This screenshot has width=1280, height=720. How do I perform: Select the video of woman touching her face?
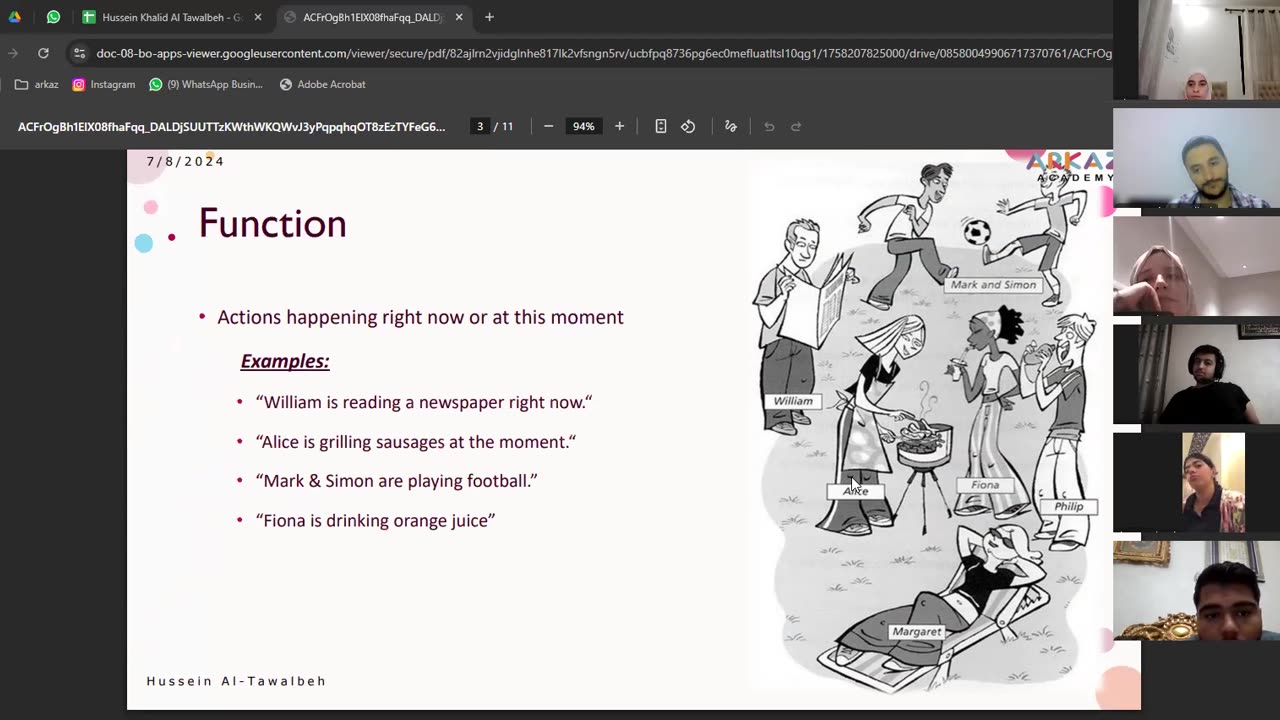coord(1196,266)
